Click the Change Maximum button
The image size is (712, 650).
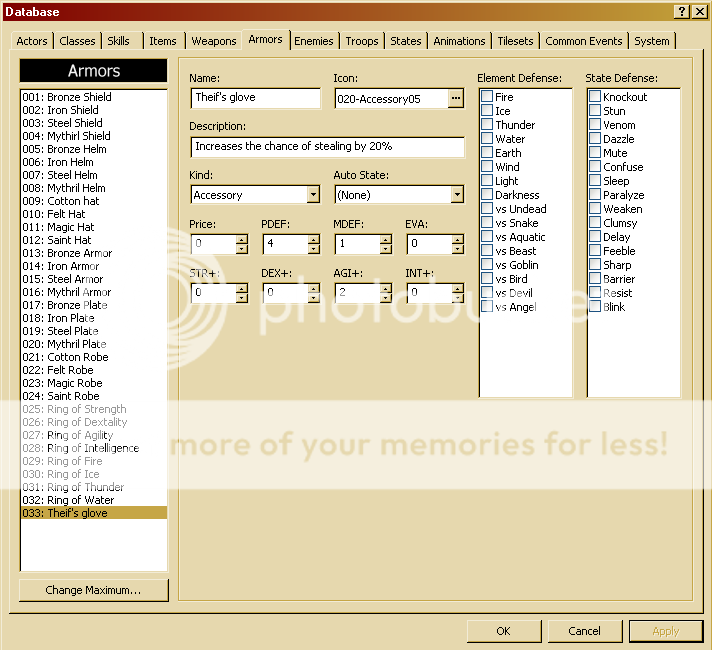pyautogui.click(x=93, y=590)
